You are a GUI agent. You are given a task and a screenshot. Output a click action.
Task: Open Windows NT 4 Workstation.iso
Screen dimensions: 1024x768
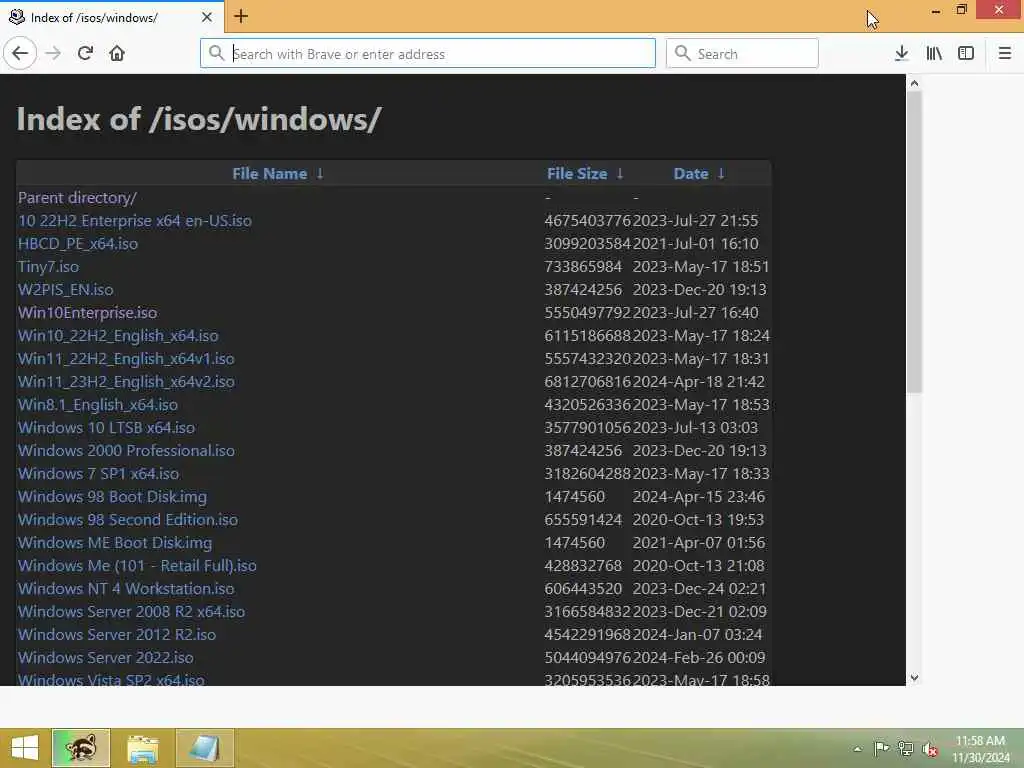click(x=126, y=588)
